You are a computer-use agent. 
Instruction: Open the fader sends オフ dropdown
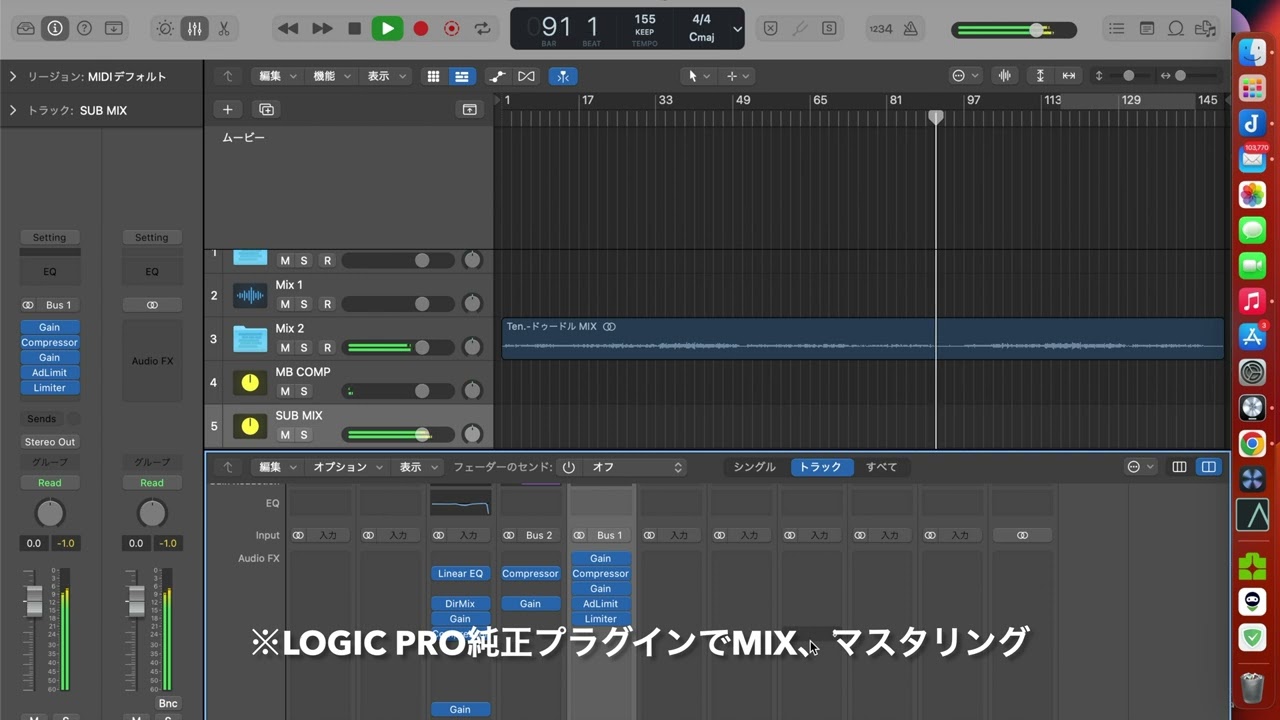click(x=636, y=467)
